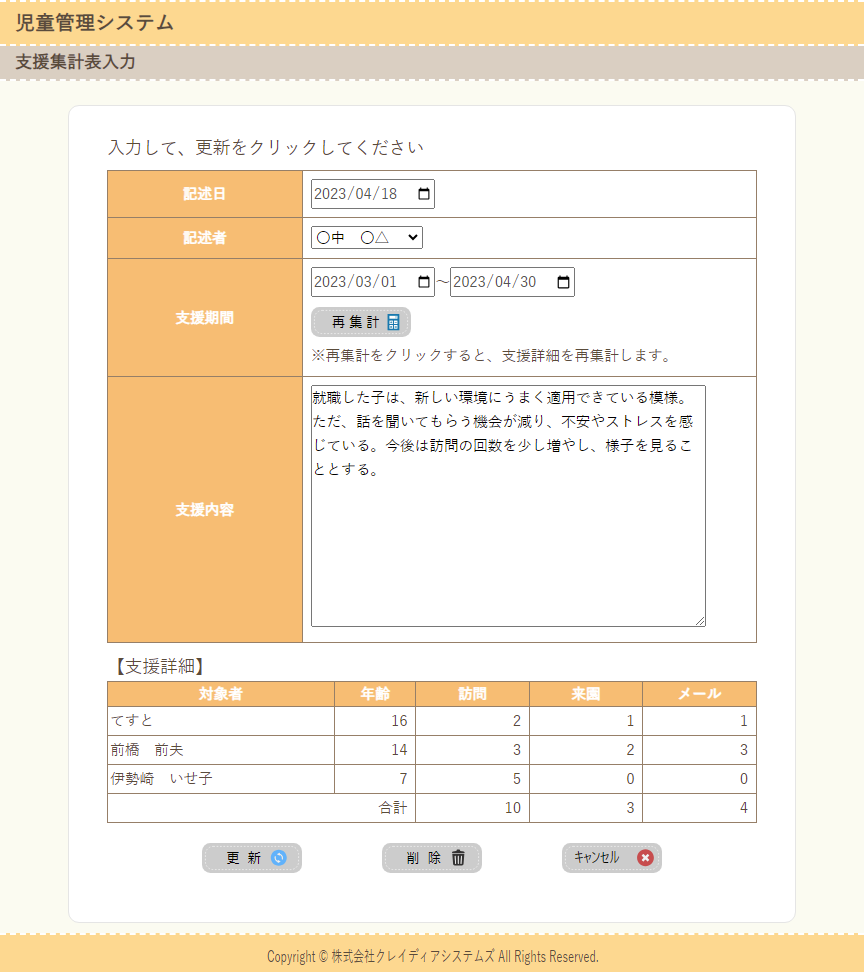Select the end date field 2023/04/30
The height and width of the screenshot is (972, 864).
tap(498, 283)
